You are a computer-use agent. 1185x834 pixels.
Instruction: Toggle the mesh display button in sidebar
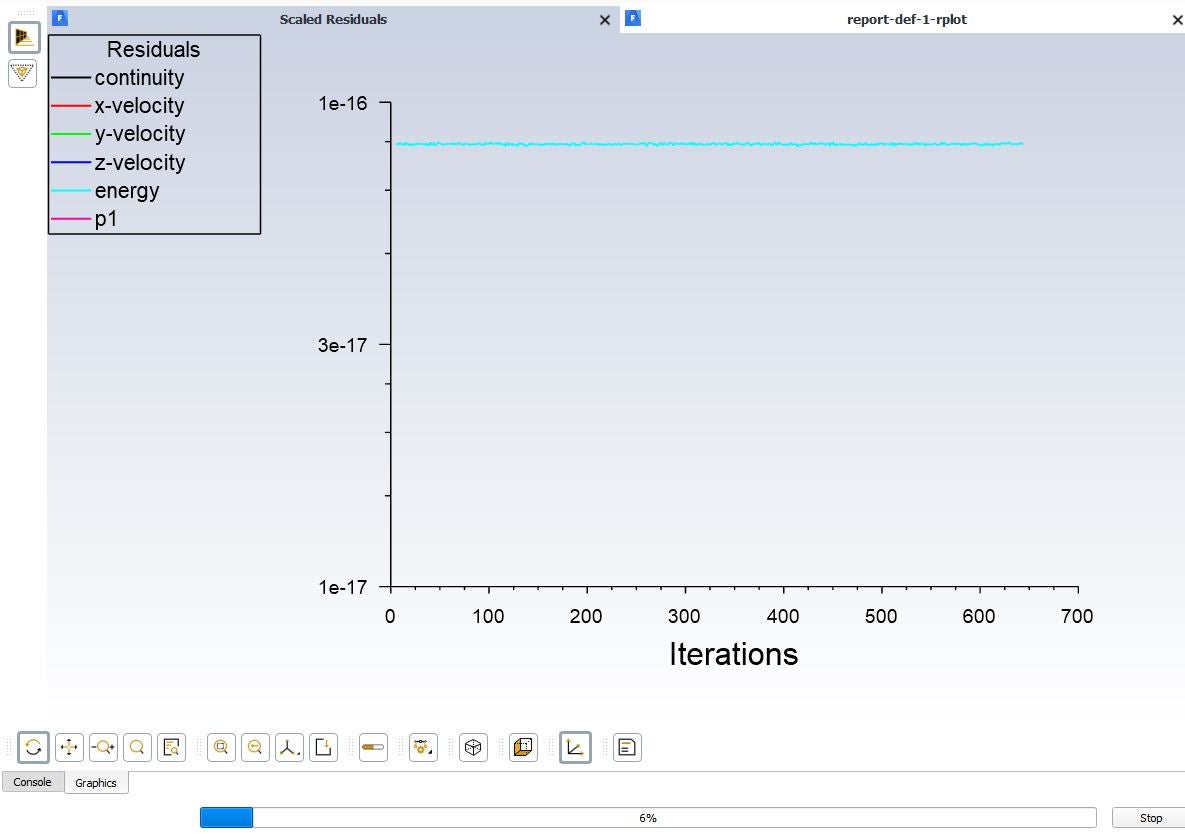point(24,38)
